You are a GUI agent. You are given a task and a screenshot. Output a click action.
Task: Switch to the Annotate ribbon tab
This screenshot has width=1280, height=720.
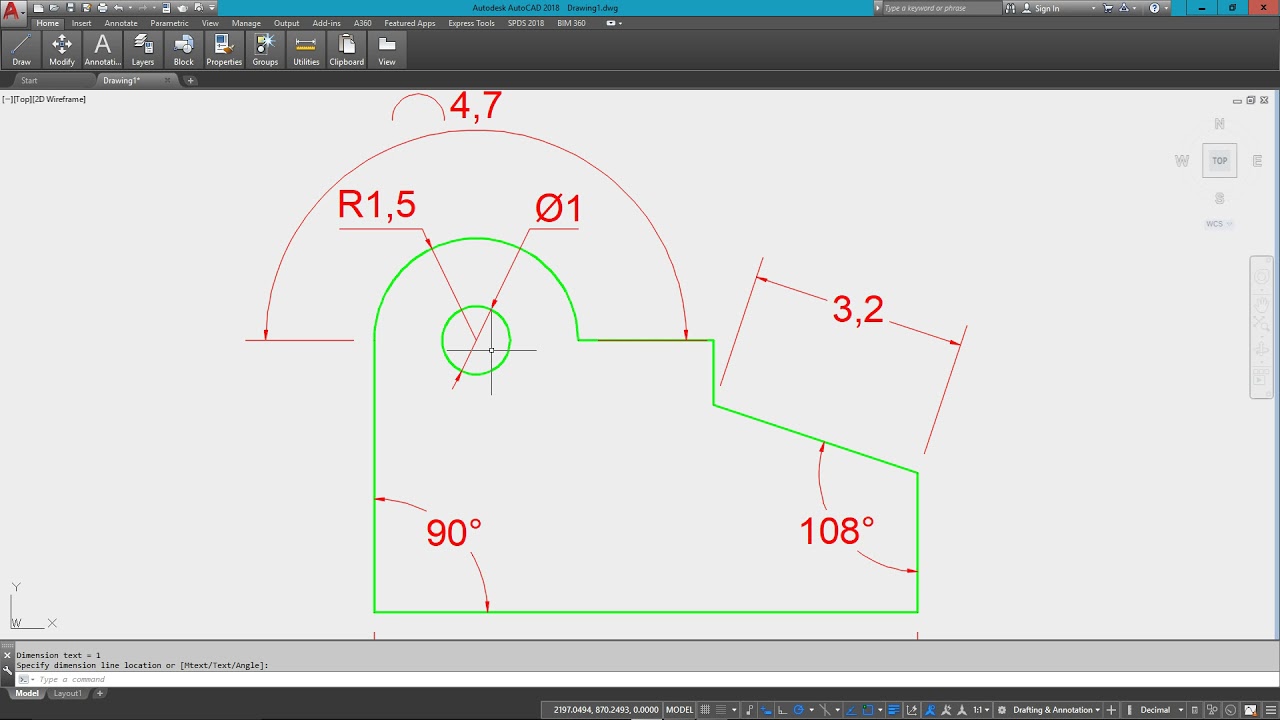[x=121, y=23]
